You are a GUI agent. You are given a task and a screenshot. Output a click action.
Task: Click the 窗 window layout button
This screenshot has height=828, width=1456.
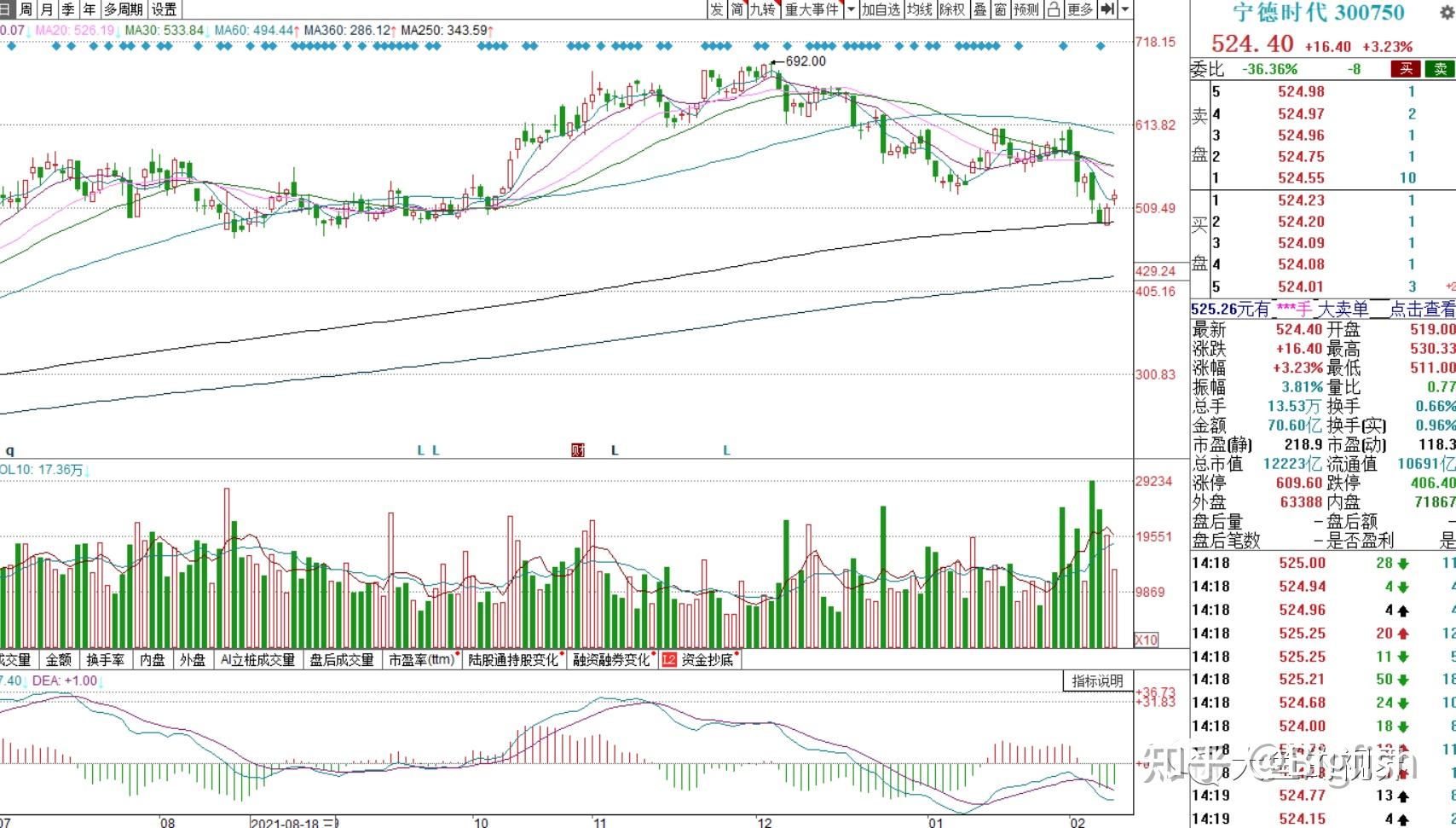1001,9
